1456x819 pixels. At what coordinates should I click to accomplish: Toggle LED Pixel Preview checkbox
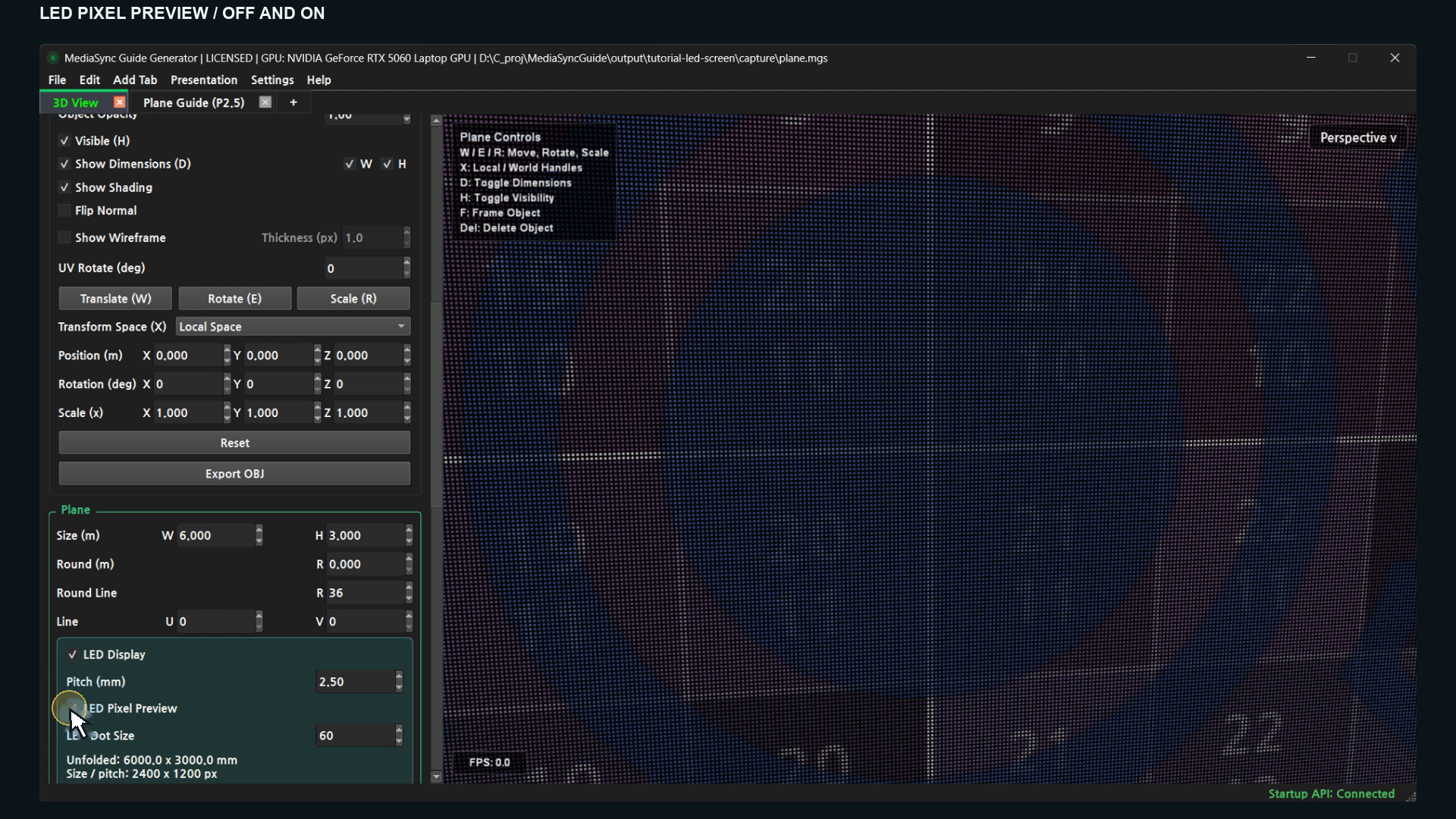(73, 708)
